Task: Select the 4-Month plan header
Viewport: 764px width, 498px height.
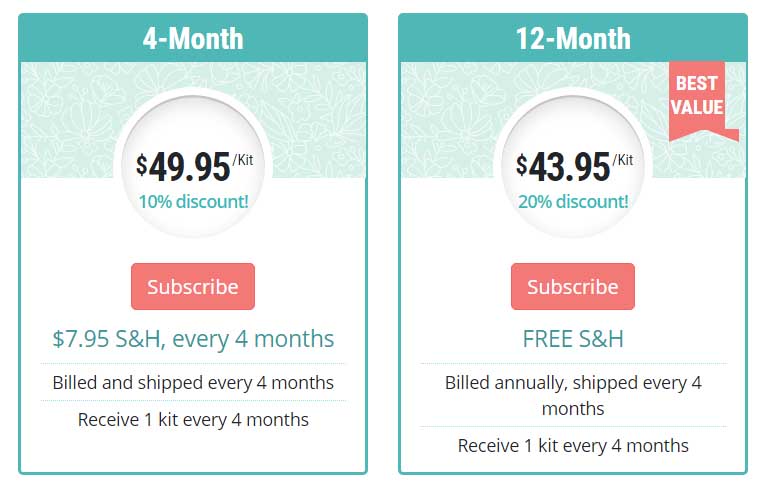Action: click(193, 38)
